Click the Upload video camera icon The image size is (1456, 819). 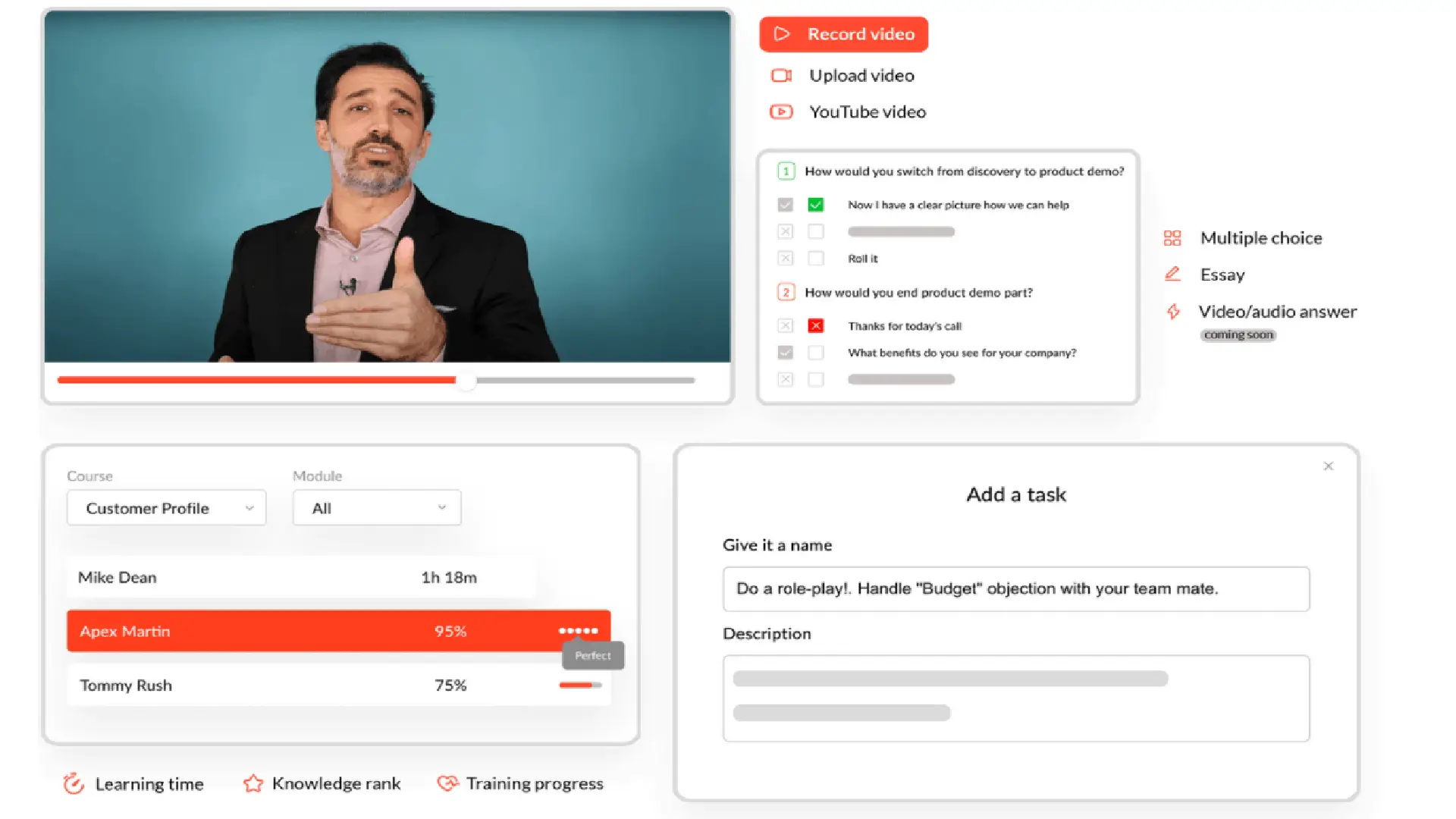[781, 75]
